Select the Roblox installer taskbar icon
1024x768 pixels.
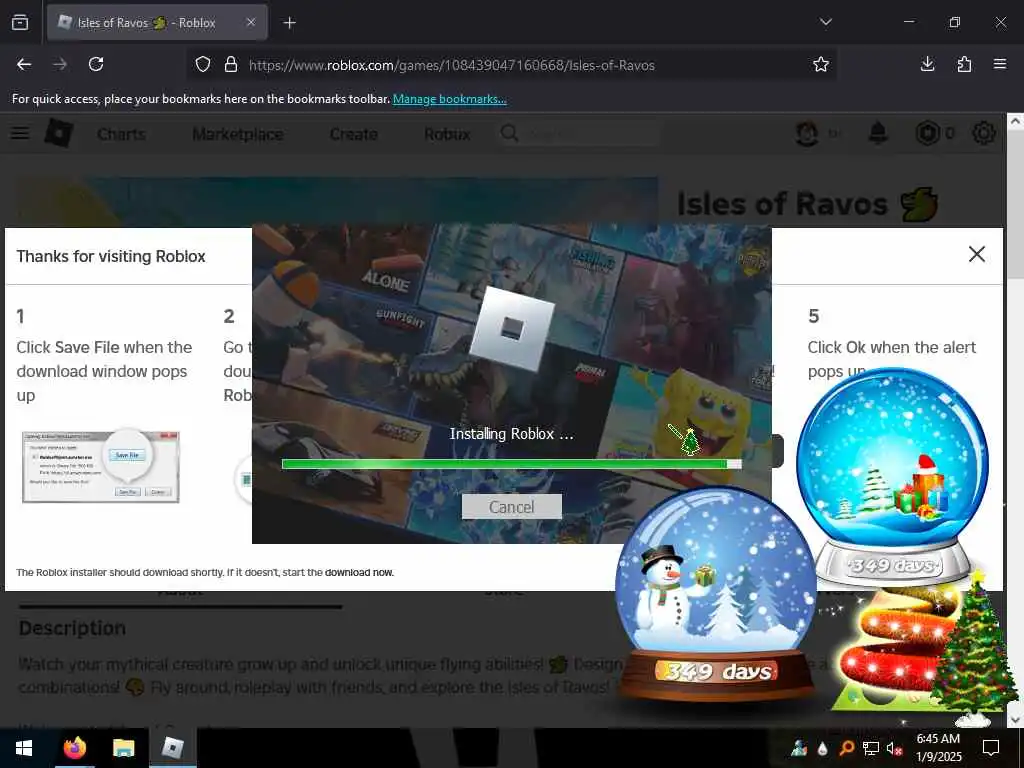click(172, 748)
